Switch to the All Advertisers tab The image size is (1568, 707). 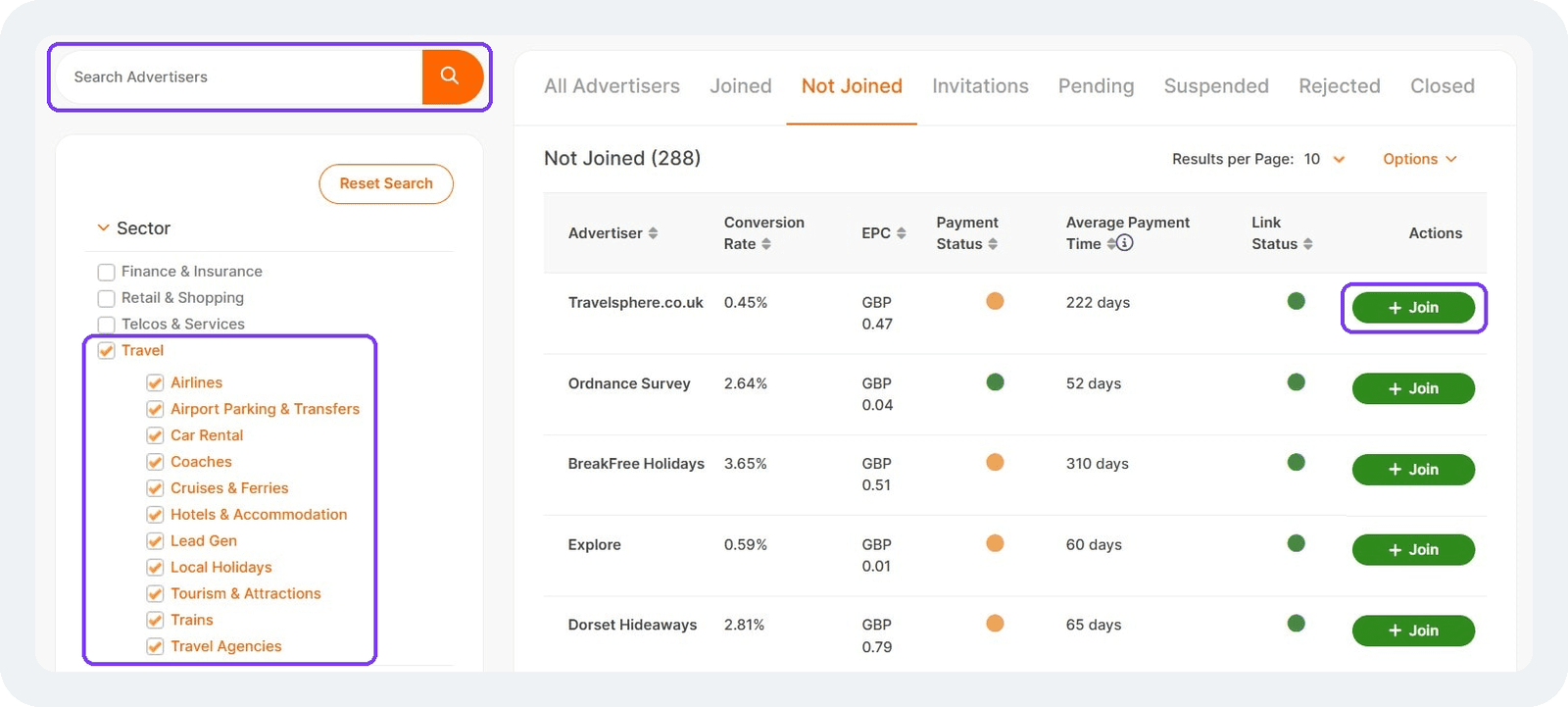pos(612,86)
